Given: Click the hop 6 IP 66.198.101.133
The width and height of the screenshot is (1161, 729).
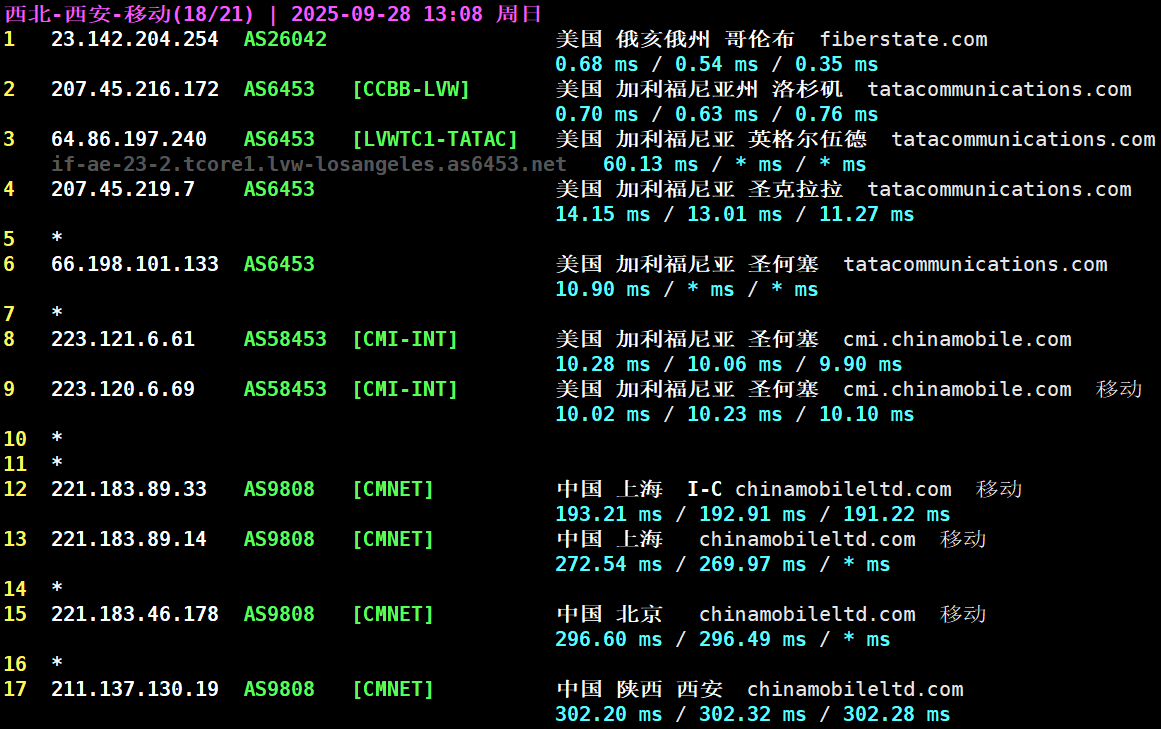Looking at the screenshot, I should click(134, 264).
